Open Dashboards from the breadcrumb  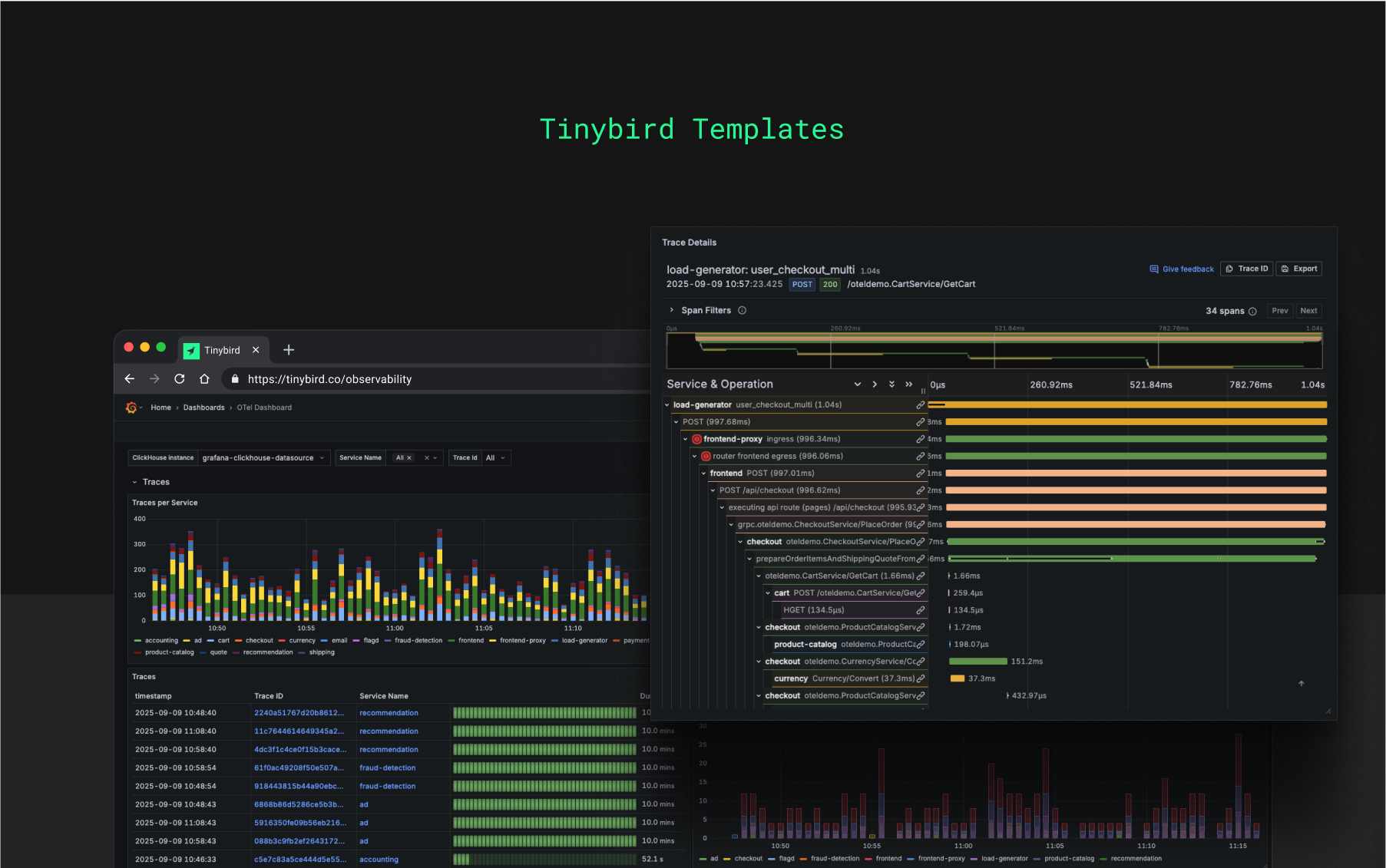coord(204,408)
